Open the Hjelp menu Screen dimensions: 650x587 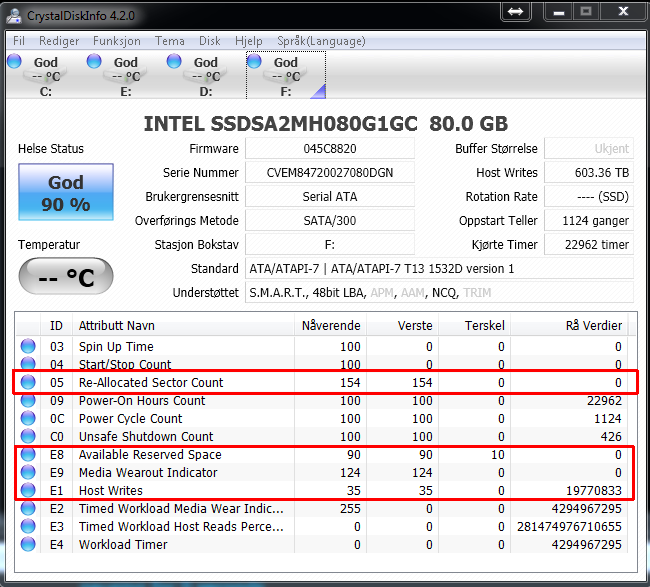click(x=249, y=41)
